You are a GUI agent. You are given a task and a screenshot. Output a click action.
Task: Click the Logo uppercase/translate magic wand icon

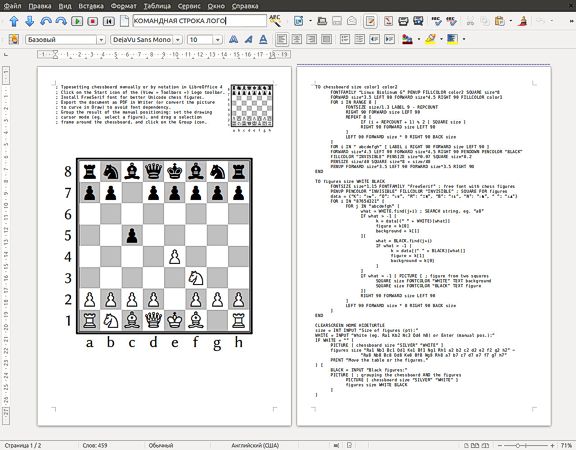(275, 21)
